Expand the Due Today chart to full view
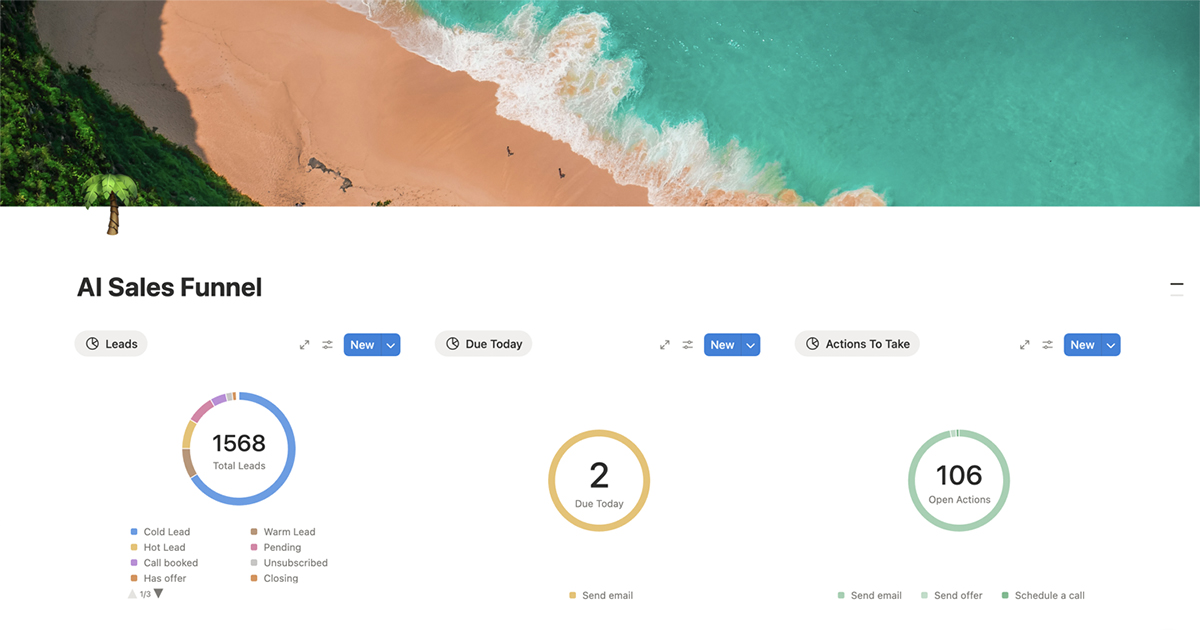1200x630 pixels. point(664,345)
